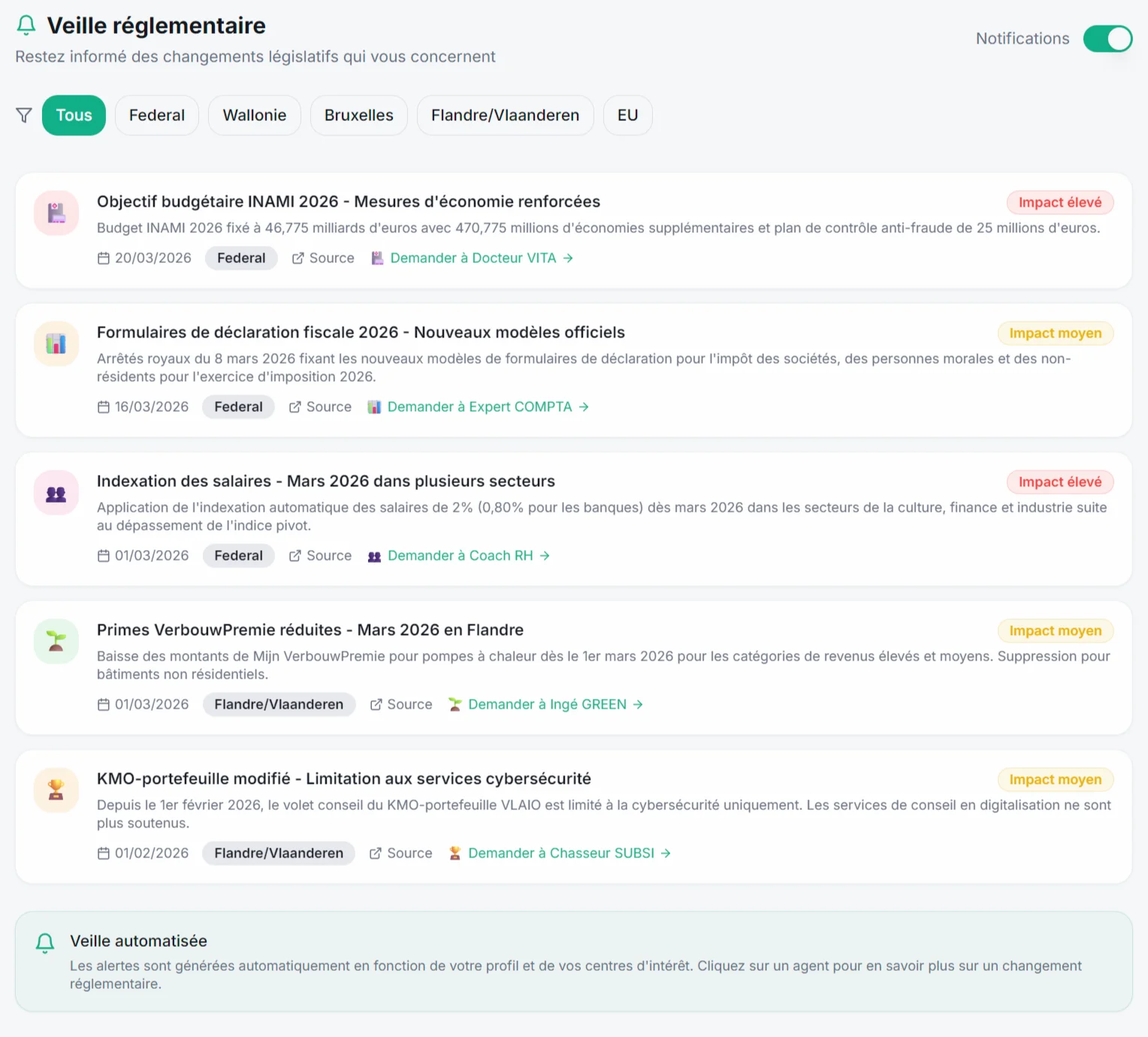
Task: Open title Indexation des salaires - Mars 2026
Action: 326,481
